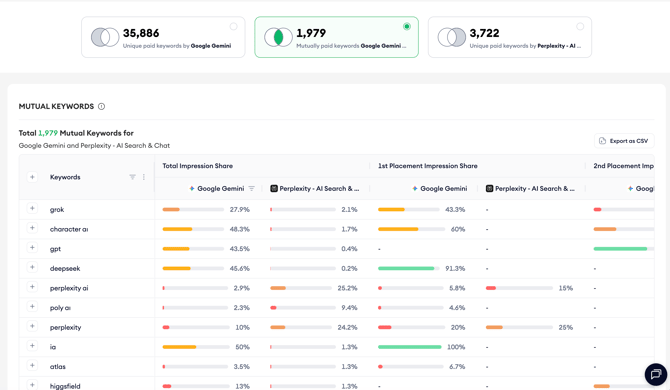This screenshot has height=390, width=670.
Task: Click the Google Gemini sort filter icon
Action: 252,188
